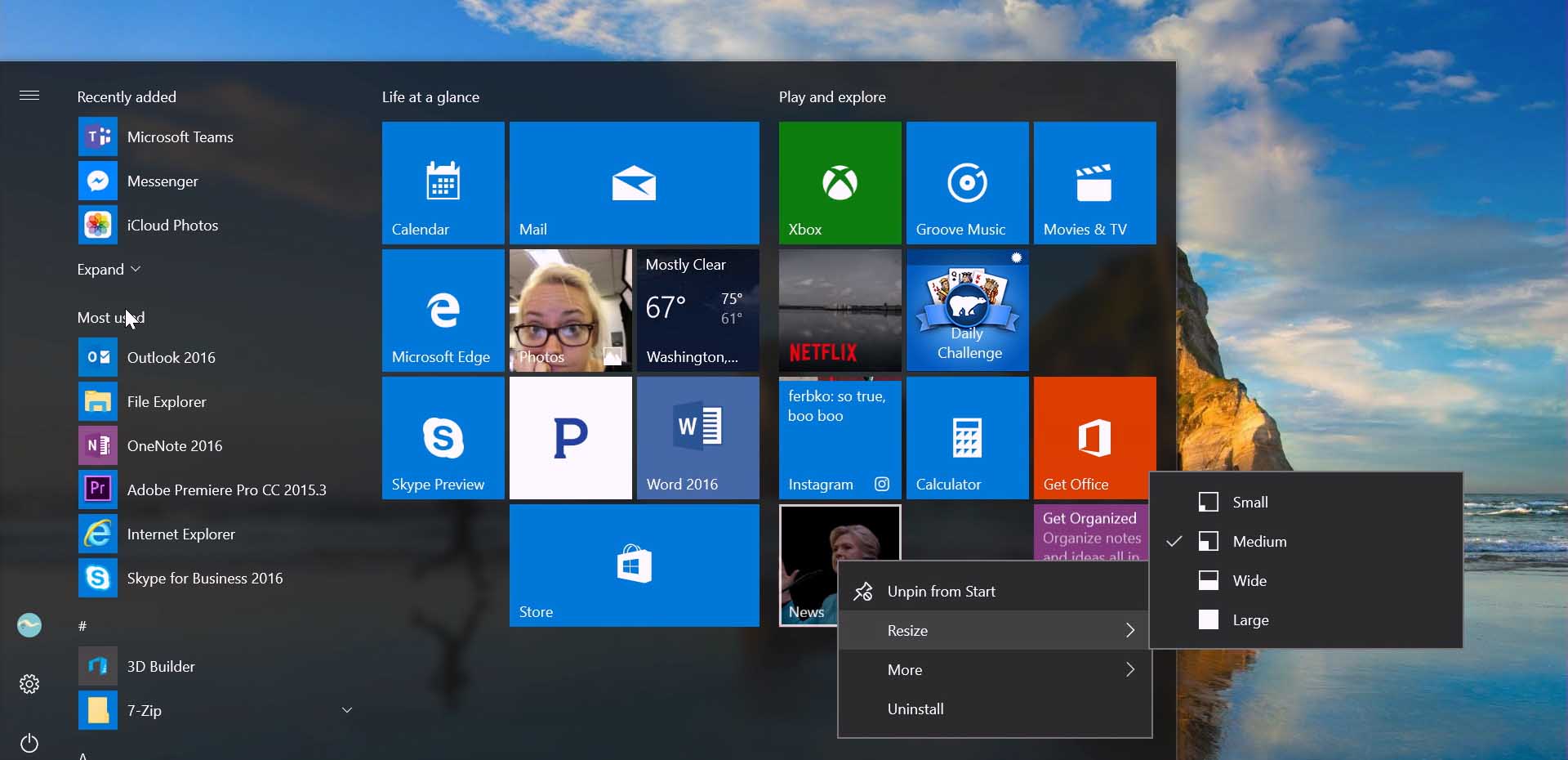Image resolution: width=1568 pixels, height=760 pixels.
Task: Choose Wide tile size
Action: [x=1306, y=580]
